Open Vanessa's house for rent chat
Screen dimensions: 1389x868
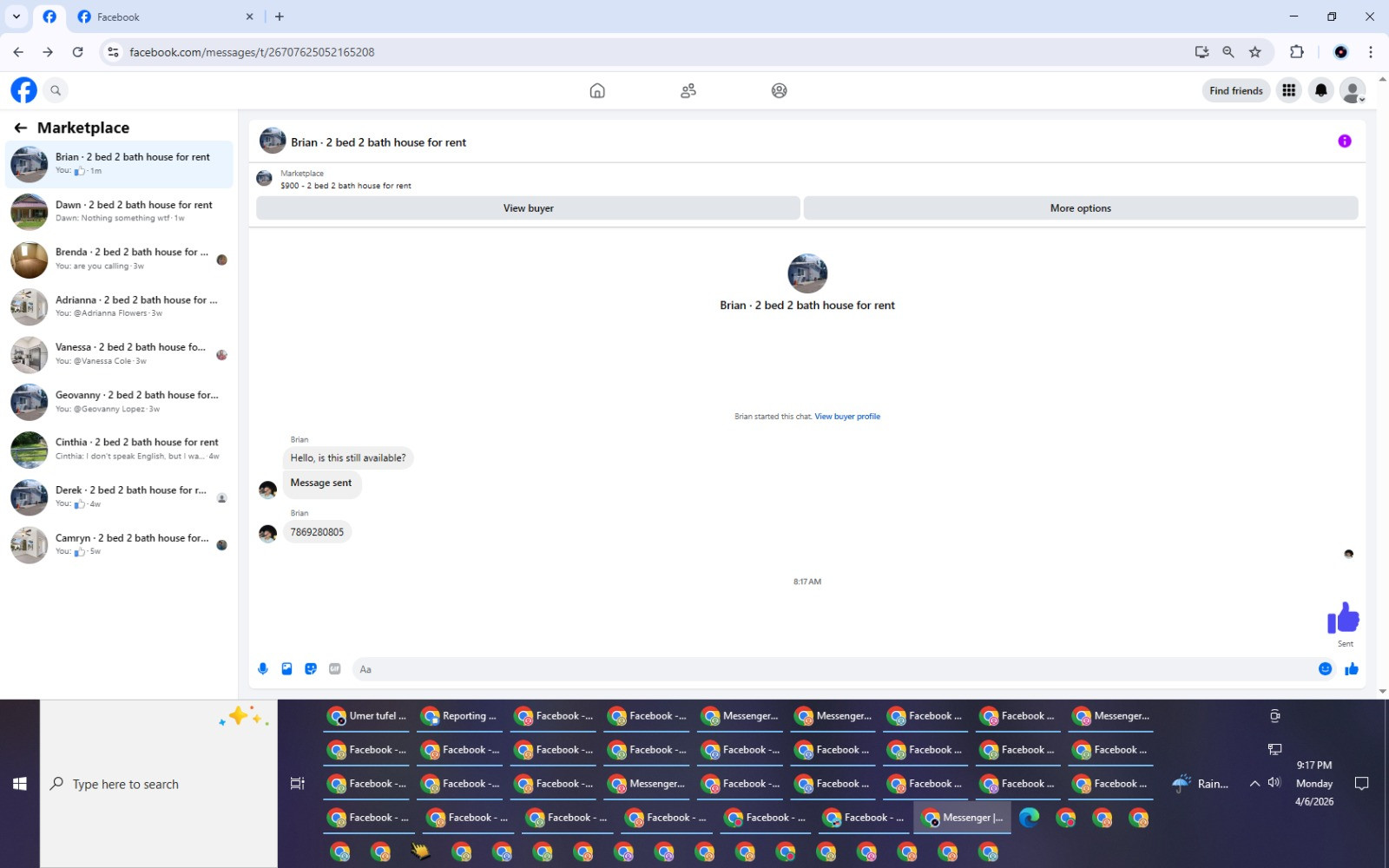[119, 354]
